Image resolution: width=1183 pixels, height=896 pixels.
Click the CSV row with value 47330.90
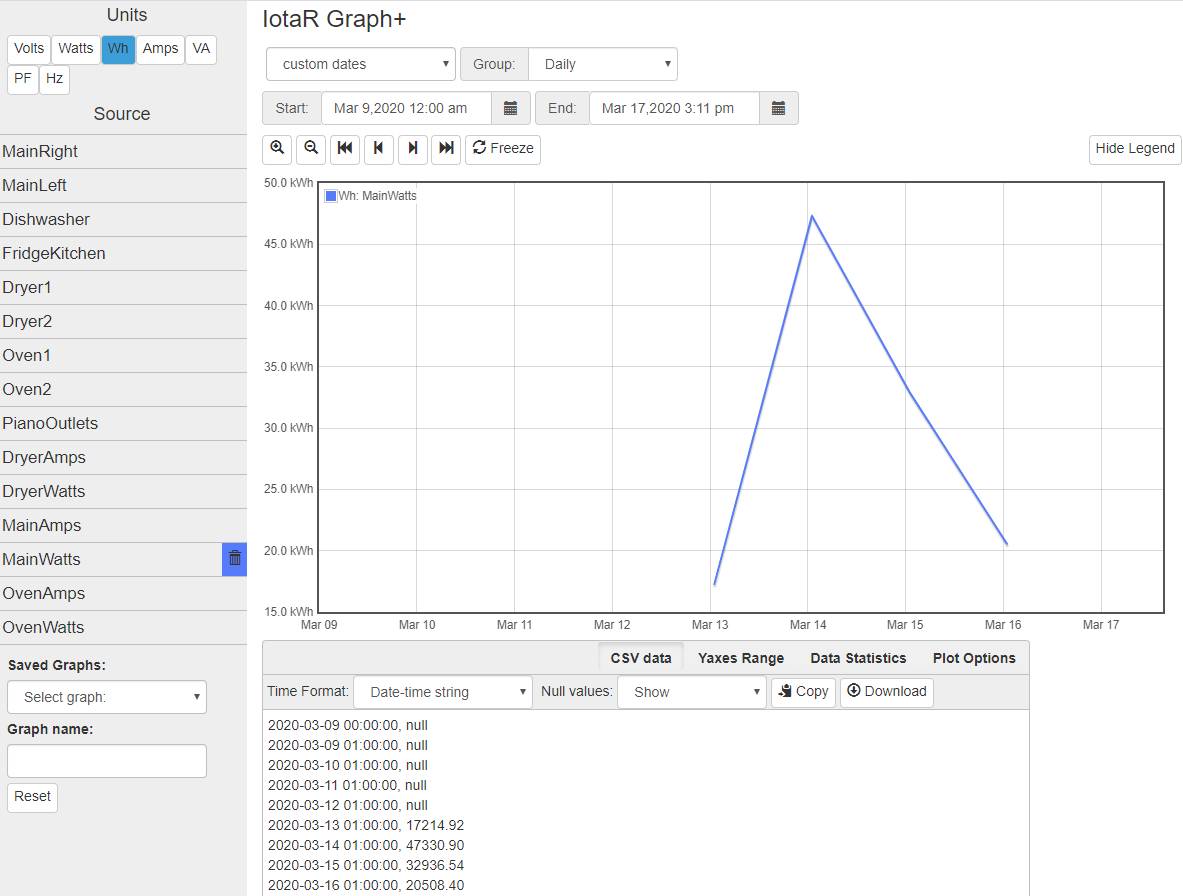pos(366,845)
